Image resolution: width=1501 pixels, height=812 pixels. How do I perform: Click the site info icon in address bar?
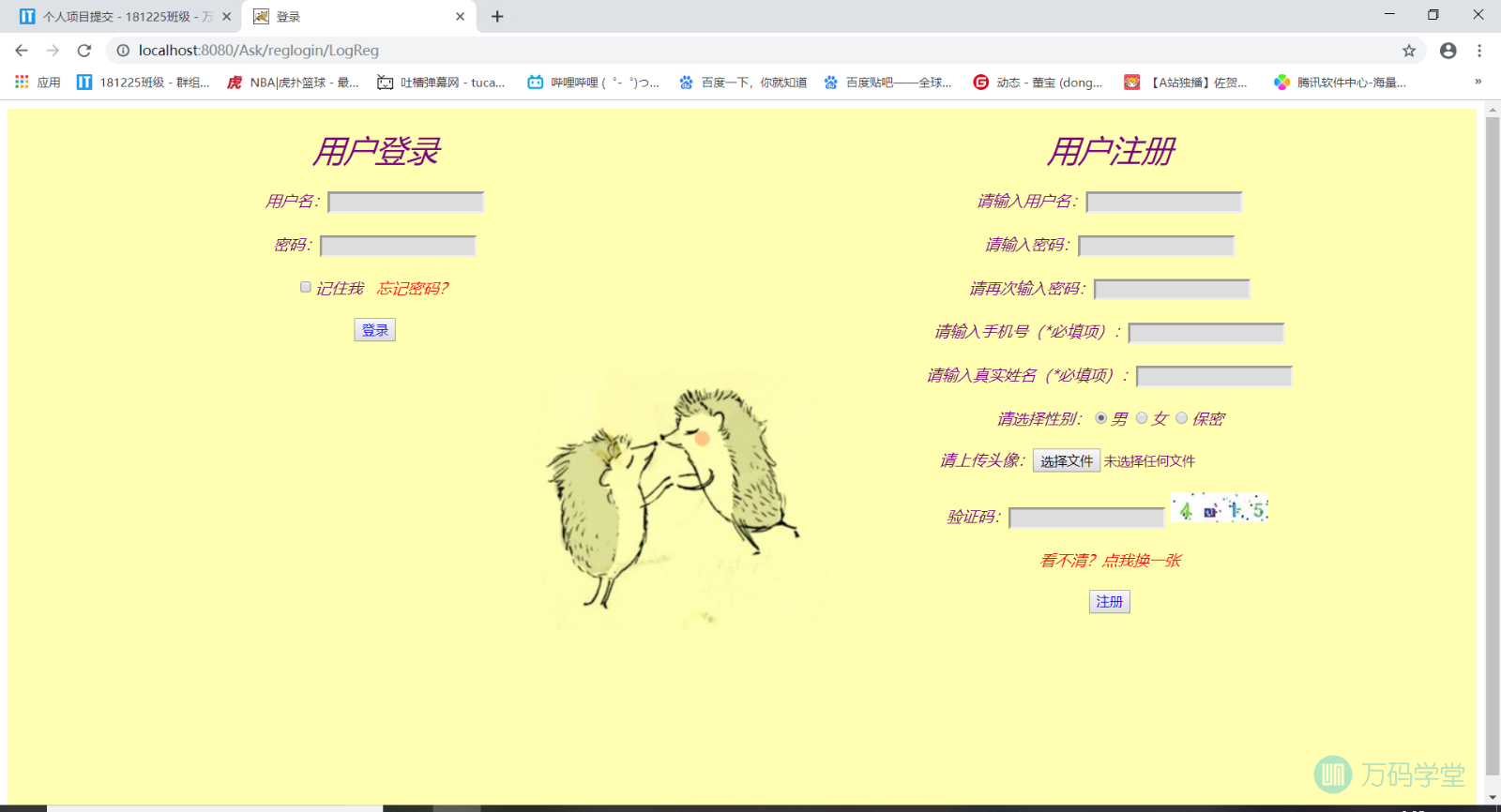coord(123,51)
